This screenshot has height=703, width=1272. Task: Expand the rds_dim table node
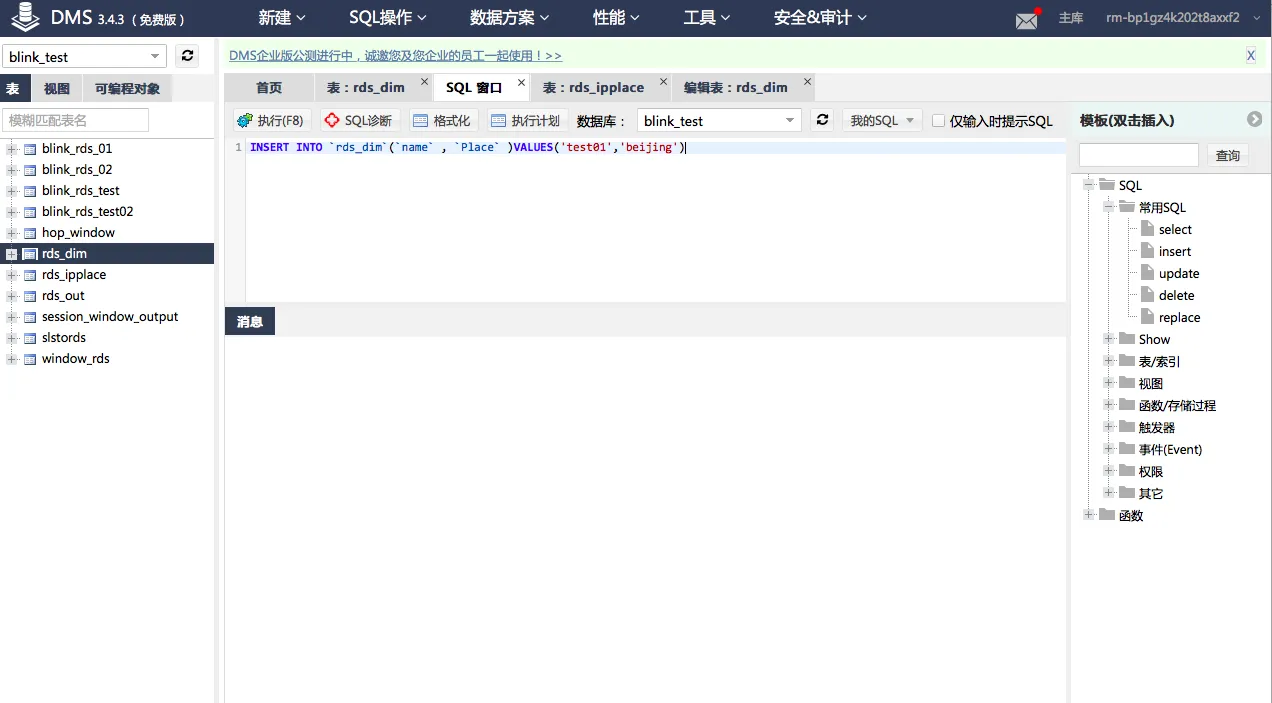coord(12,254)
